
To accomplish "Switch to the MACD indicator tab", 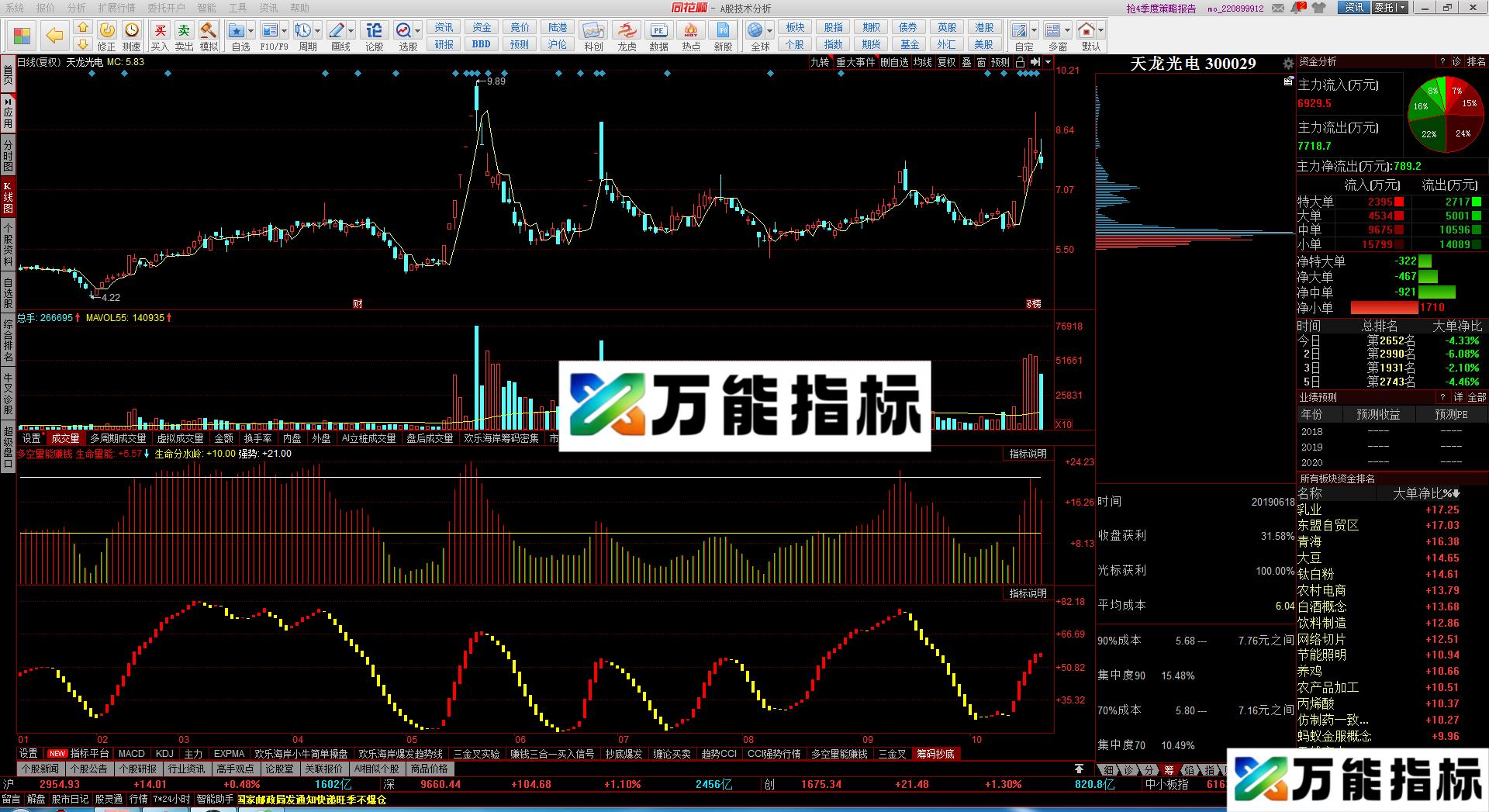I will pos(130,753).
